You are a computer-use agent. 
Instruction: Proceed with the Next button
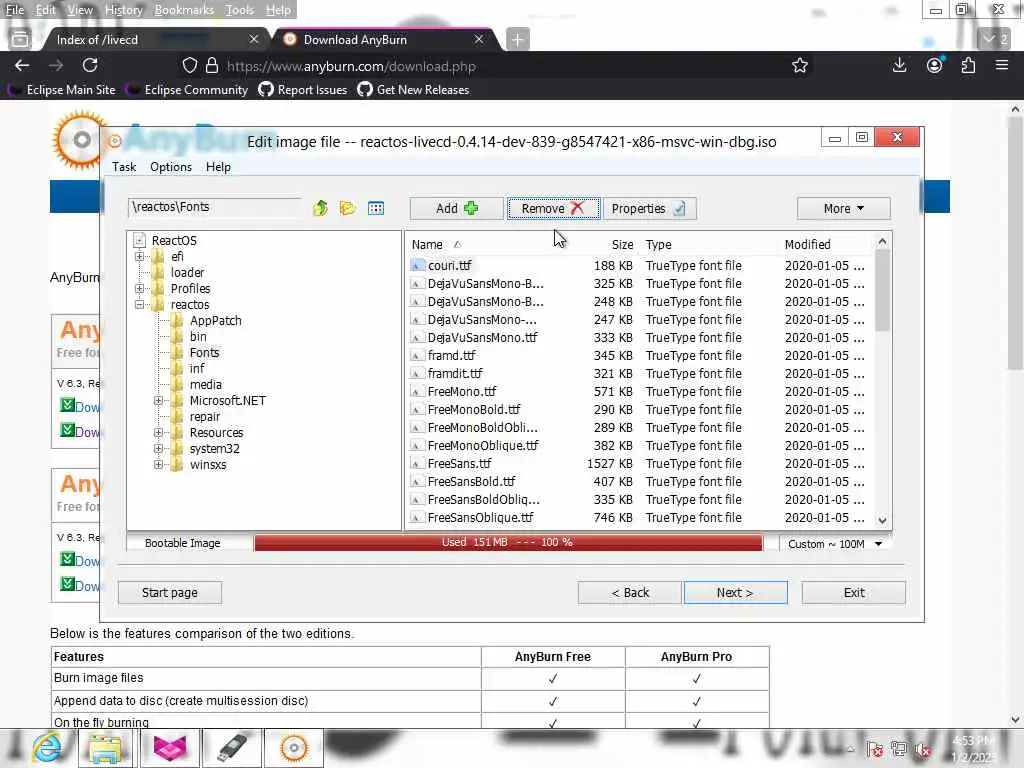[x=735, y=593]
